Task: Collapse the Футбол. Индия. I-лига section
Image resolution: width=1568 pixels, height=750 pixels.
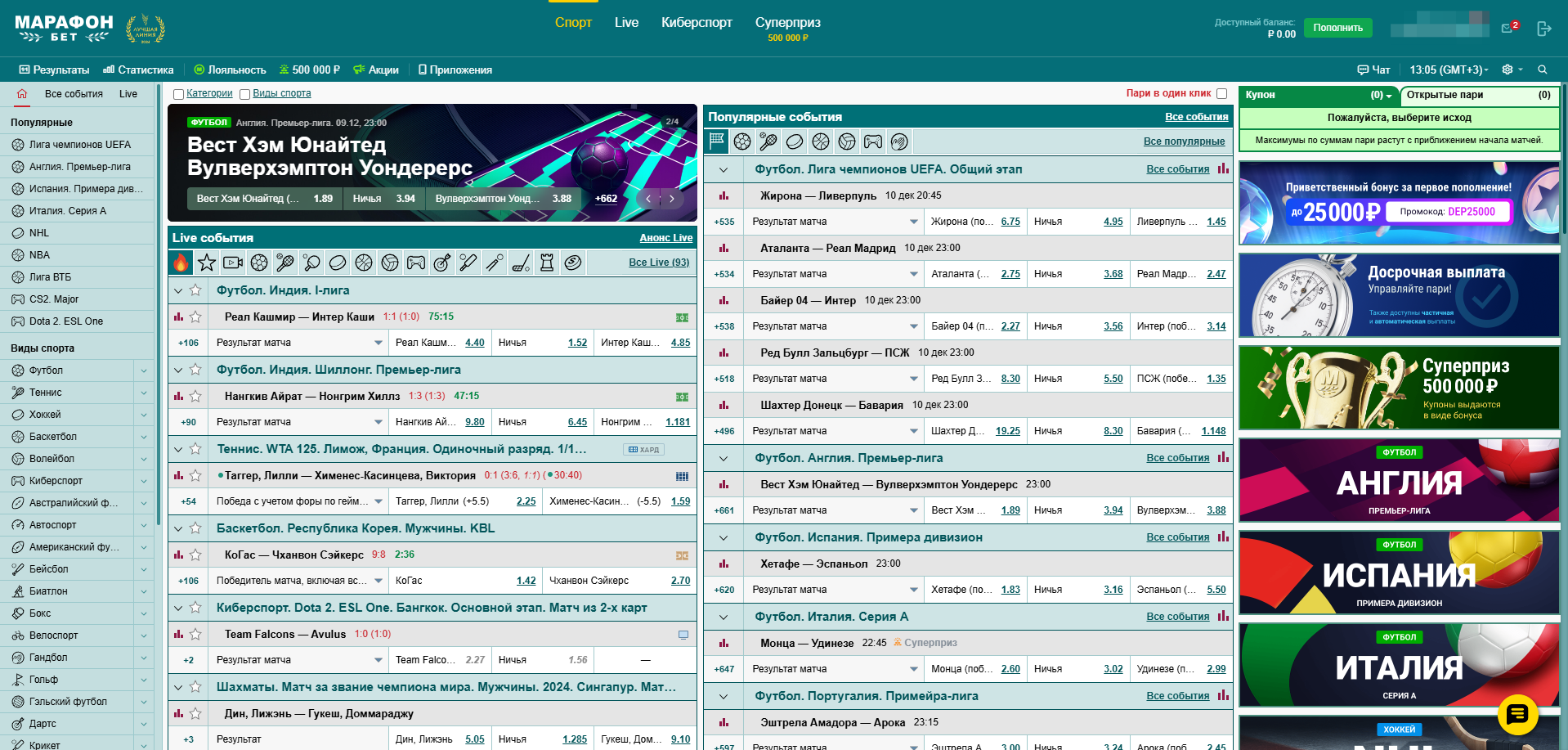Action: click(178, 290)
